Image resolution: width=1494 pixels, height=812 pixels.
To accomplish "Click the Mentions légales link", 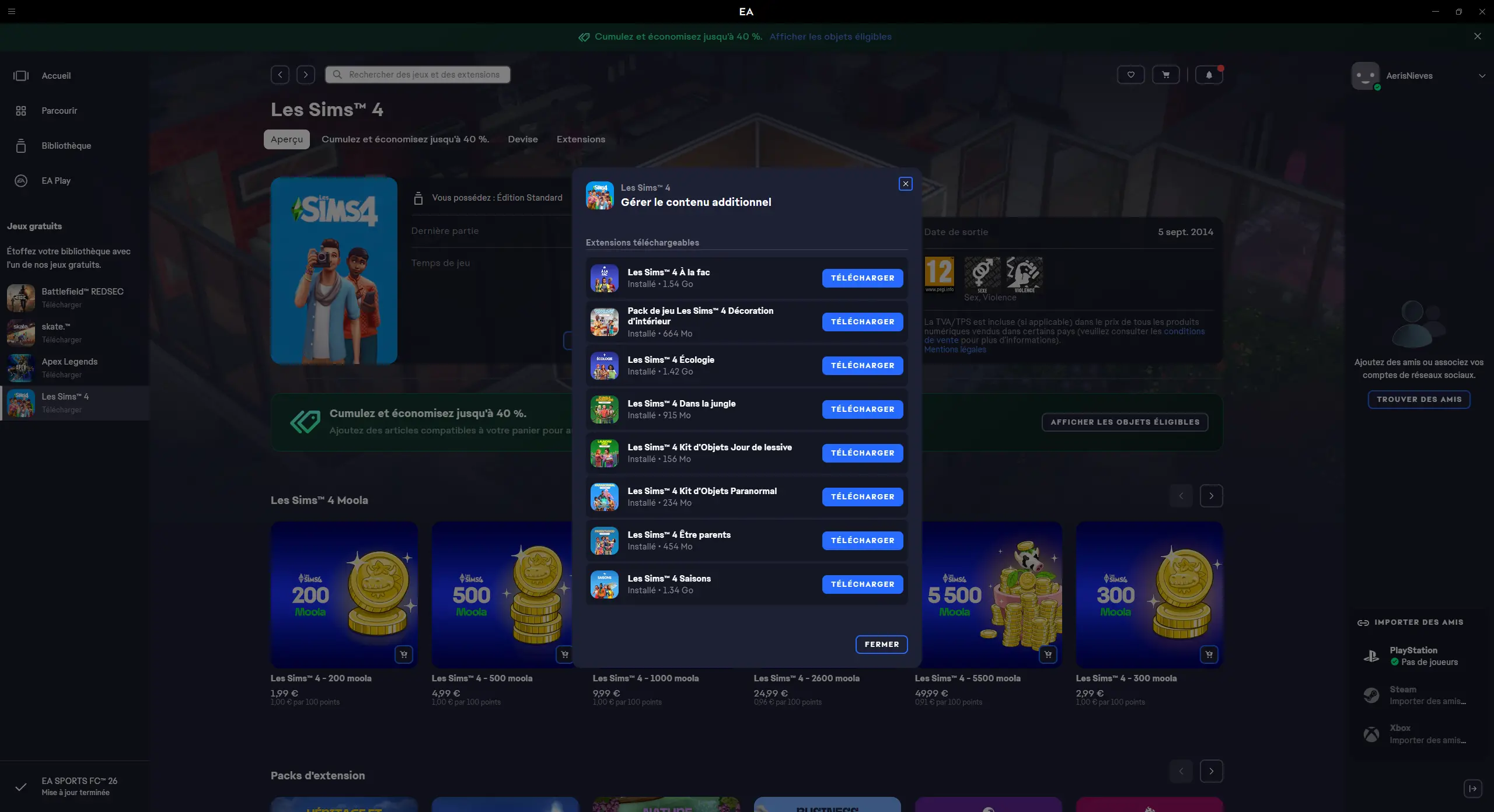I will click(955, 350).
